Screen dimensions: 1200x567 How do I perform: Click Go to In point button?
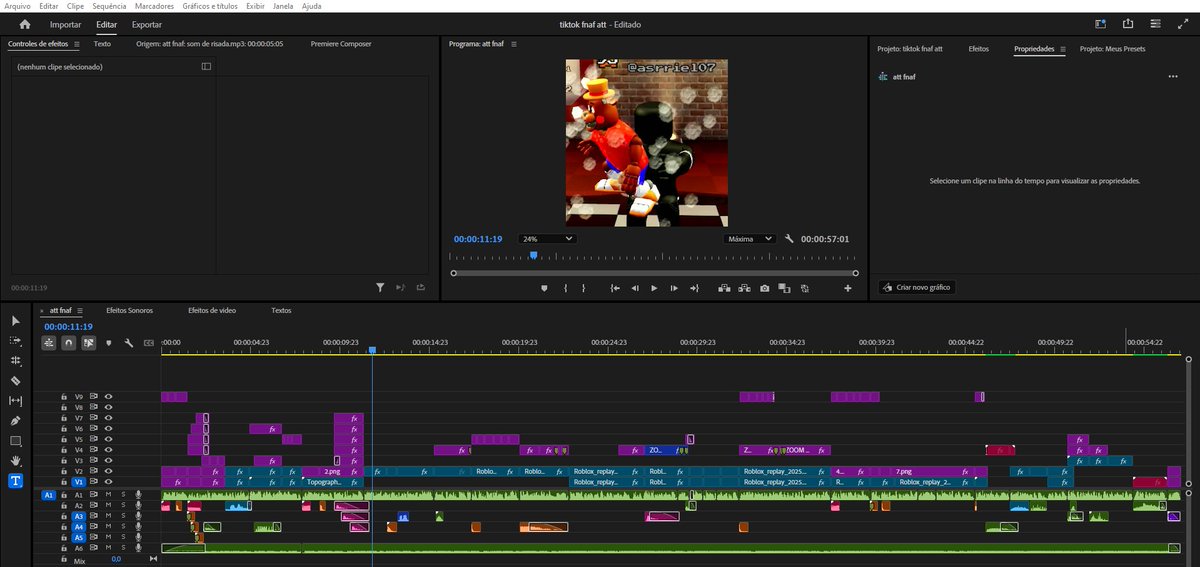[615, 288]
